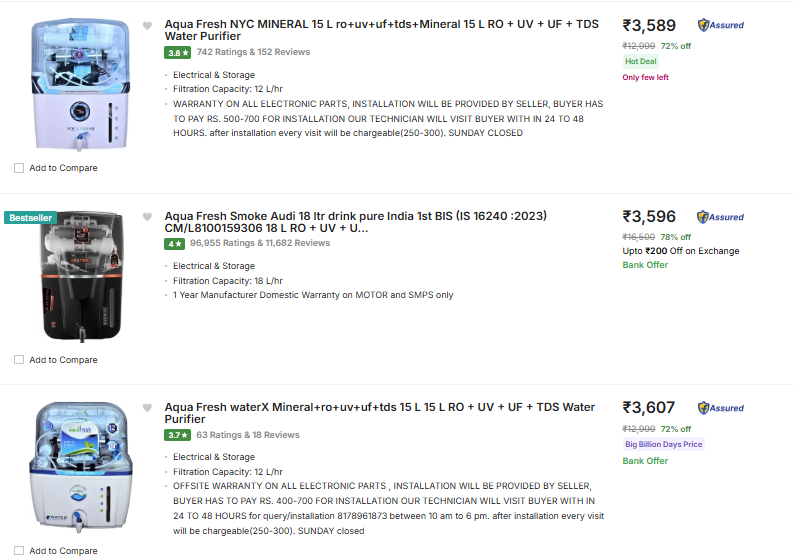Tick Add to Compare for Smoke Audi purifier
Screen dimensions: 793x556
click(19, 360)
